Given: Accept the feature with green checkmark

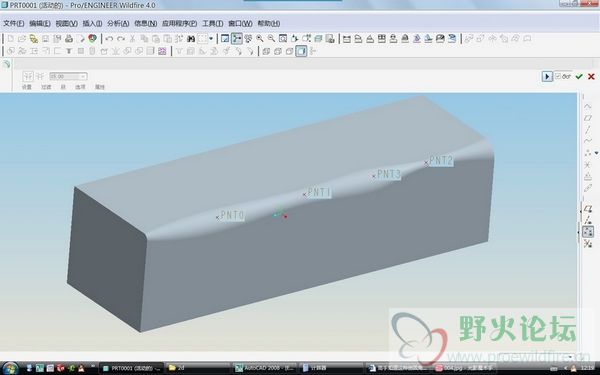Looking at the screenshot, I should coord(579,77).
